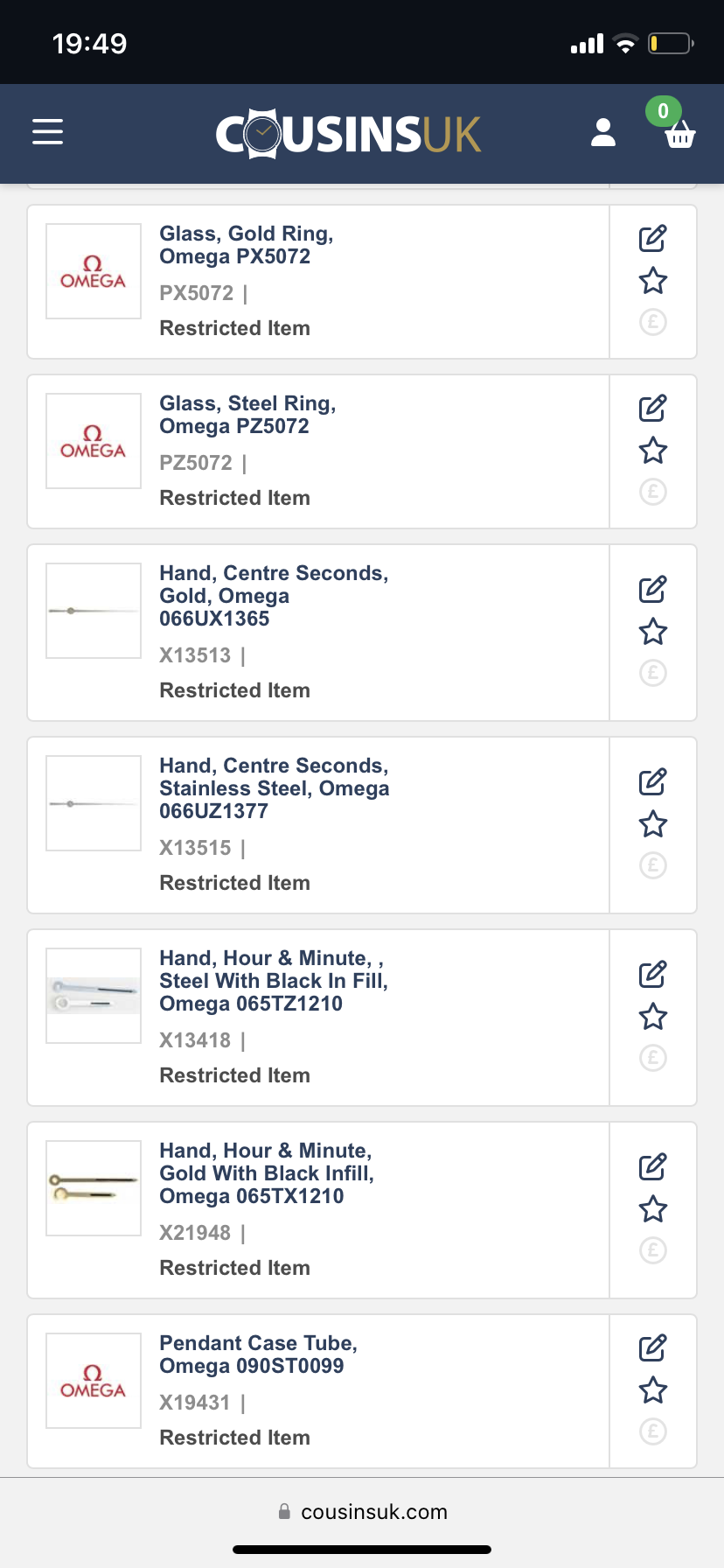Viewport: 724px width, 1568px height.
Task: Open Glass, Gold Ring, Omega PX5072 title
Action: 246,245
